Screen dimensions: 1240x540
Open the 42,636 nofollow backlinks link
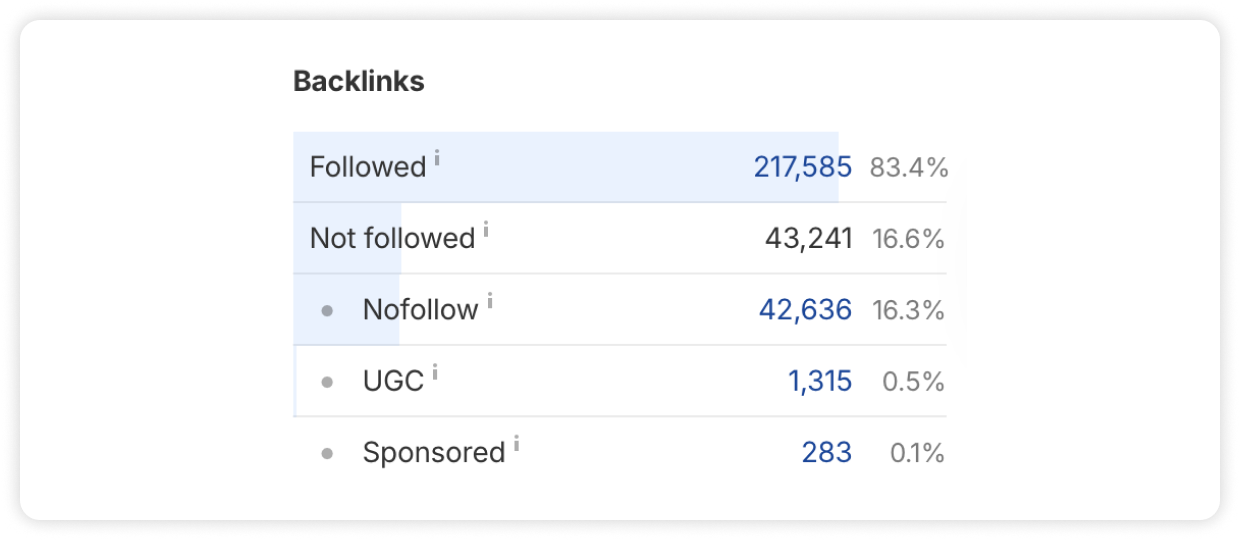805,310
